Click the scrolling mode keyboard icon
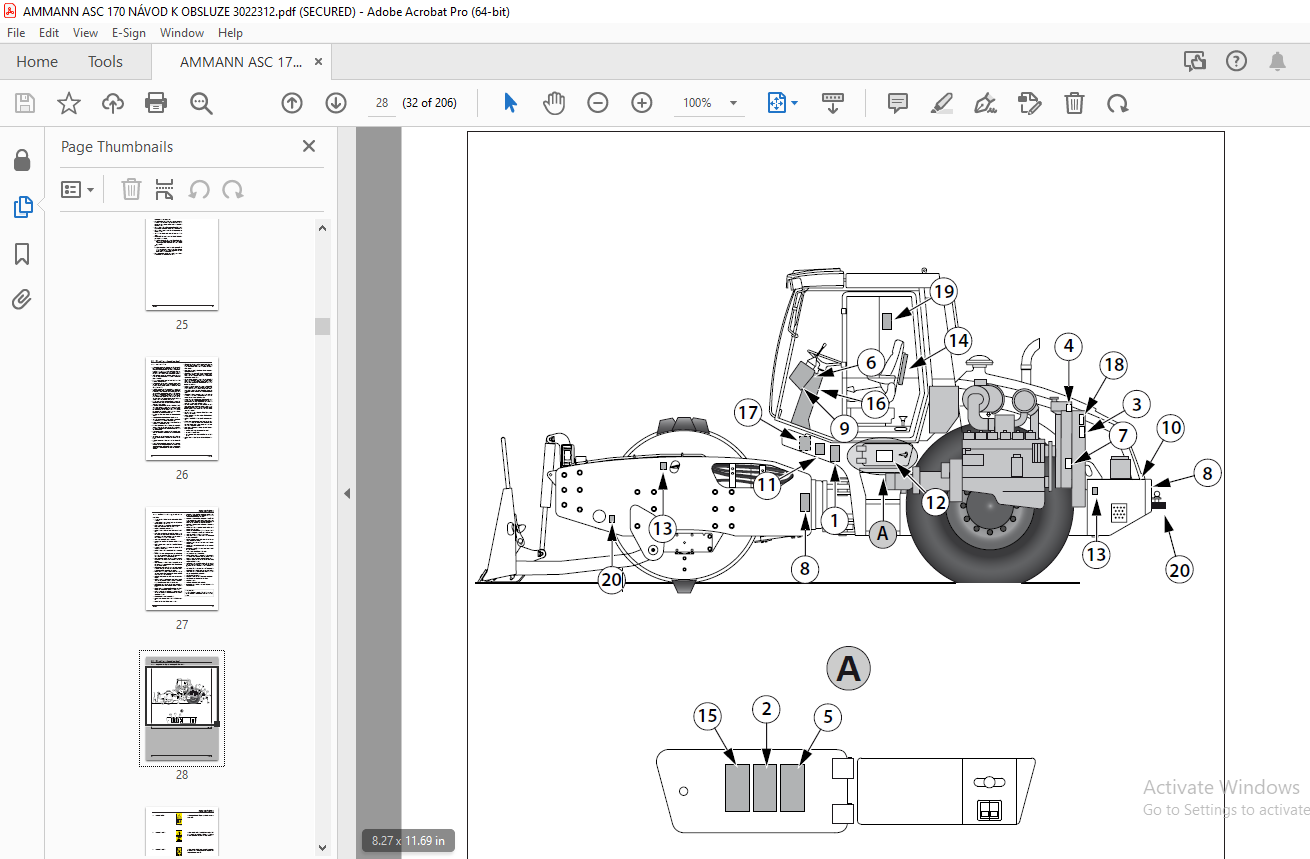 (833, 103)
